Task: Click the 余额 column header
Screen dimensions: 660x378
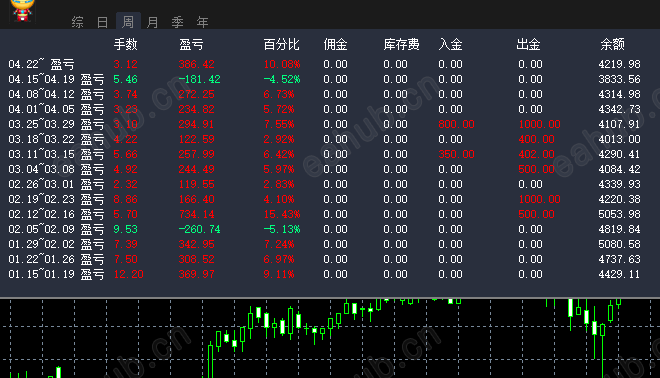Action: (612, 44)
